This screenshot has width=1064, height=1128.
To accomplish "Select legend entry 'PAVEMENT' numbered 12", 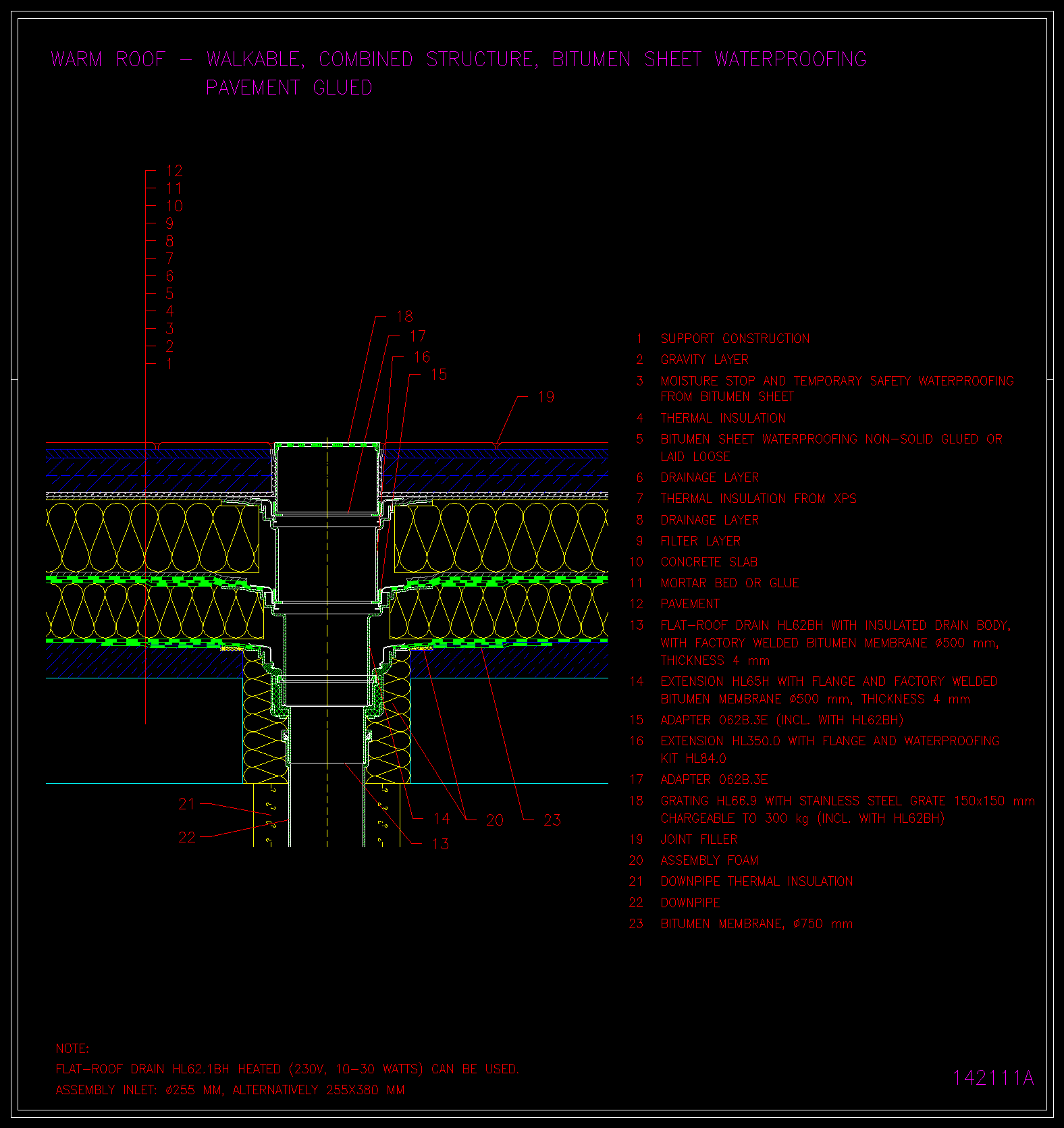I will tap(689, 604).
